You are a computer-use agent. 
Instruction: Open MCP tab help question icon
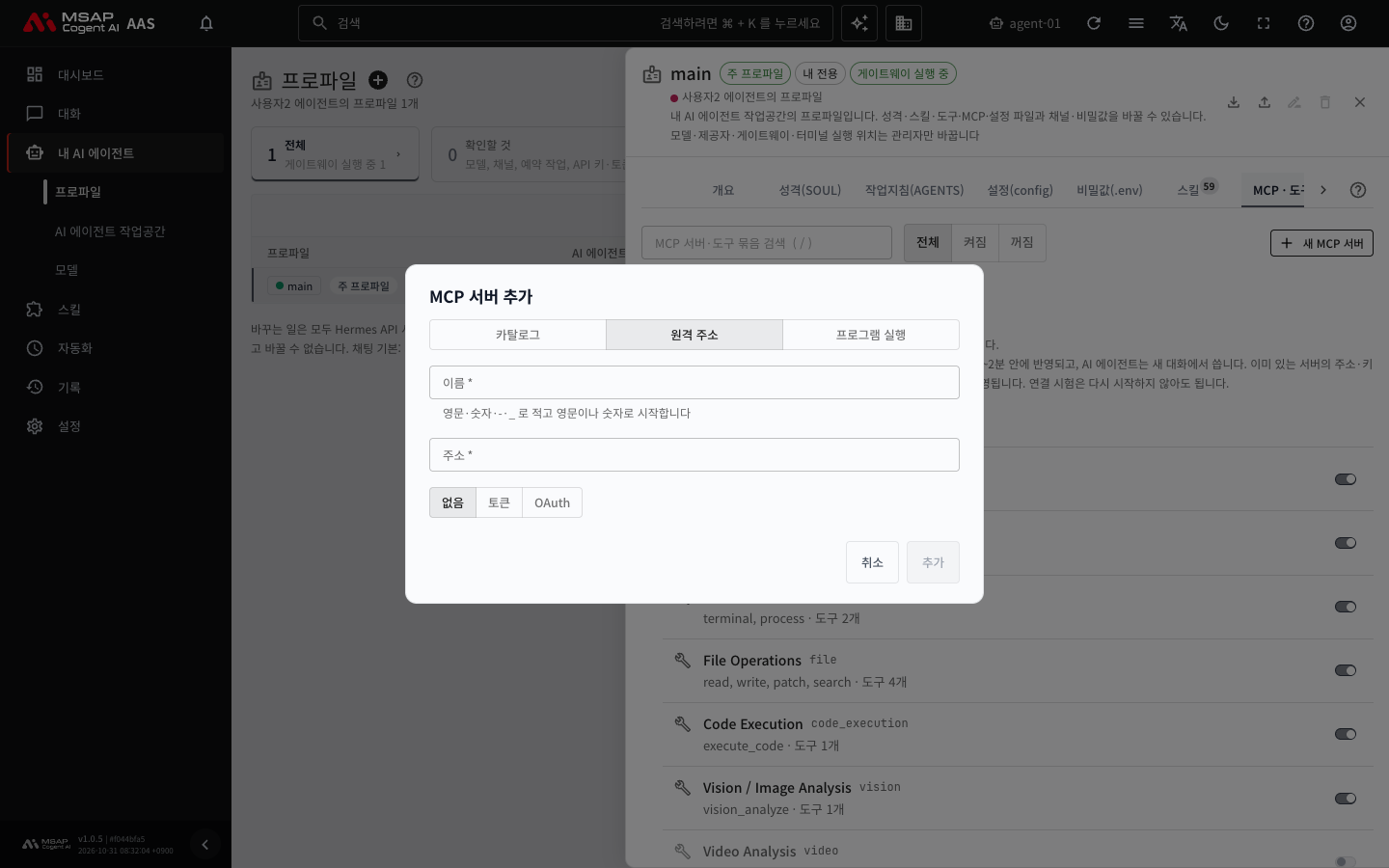point(1358,190)
